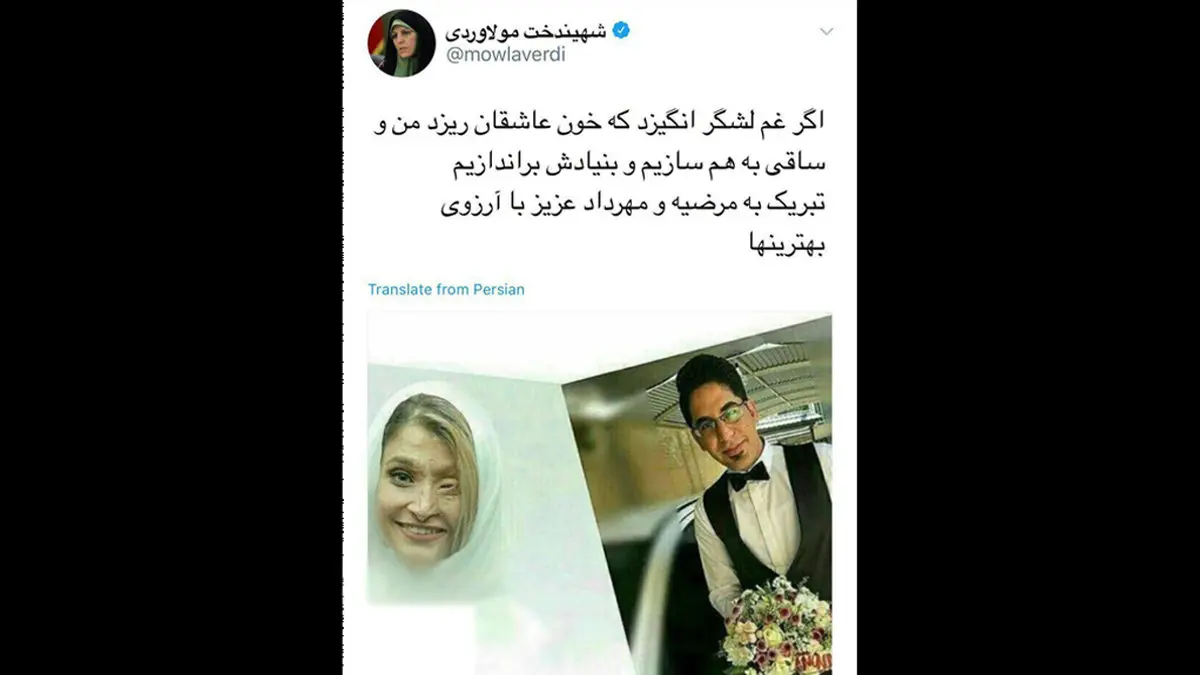Click the @mowlaverdi handle
This screenshot has width=1200, height=675.
coord(505,55)
